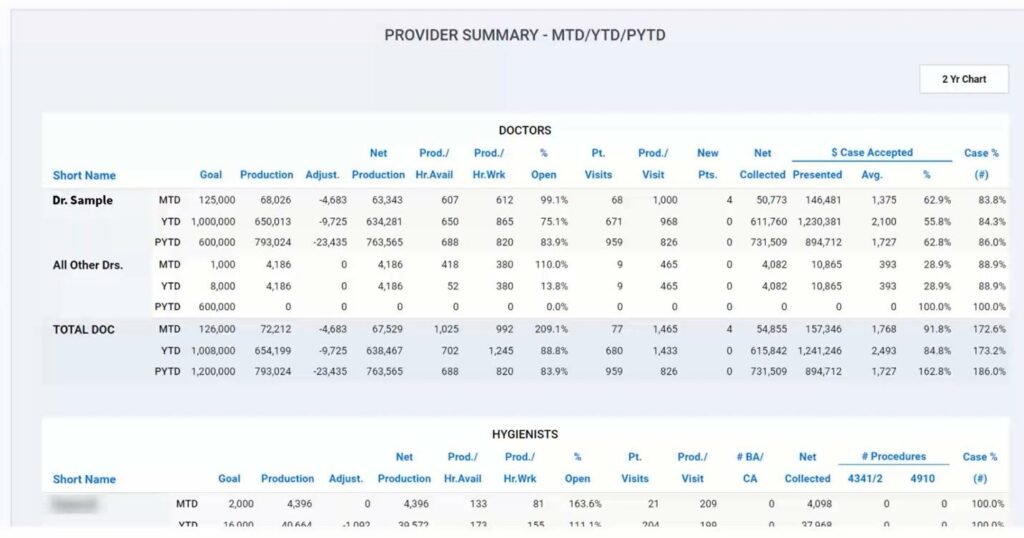Select Prod./Hr.Avail header in Hygienists table
The height and width of the screenshot is (538, 1024).
pyautogui.click(x=462, y=467)
